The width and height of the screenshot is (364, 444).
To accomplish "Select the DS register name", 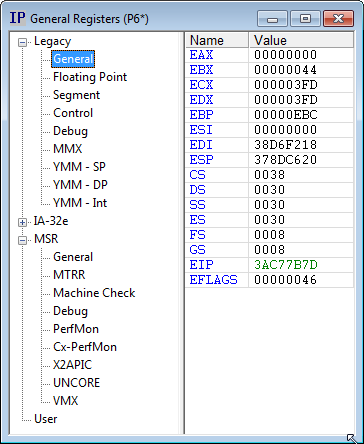I will pos(197,190).
